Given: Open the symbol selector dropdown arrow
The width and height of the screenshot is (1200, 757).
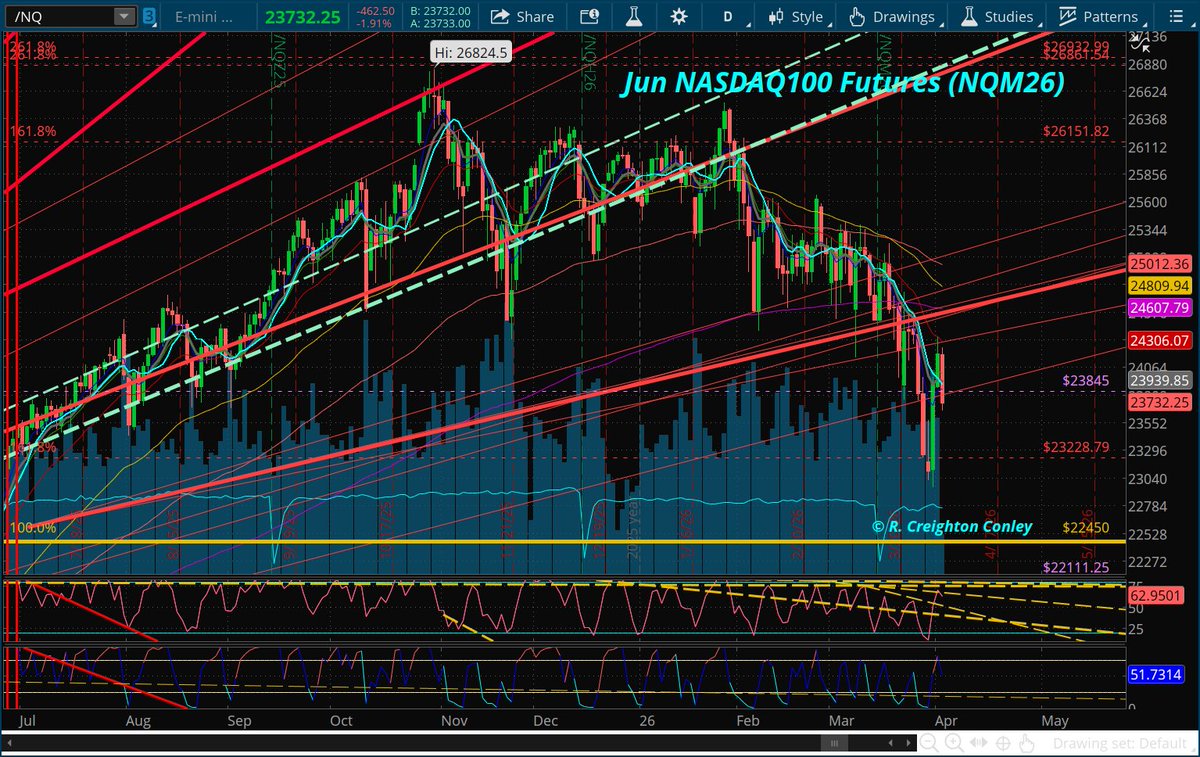Looking at the screenshot, I should (x=124, y=16).
